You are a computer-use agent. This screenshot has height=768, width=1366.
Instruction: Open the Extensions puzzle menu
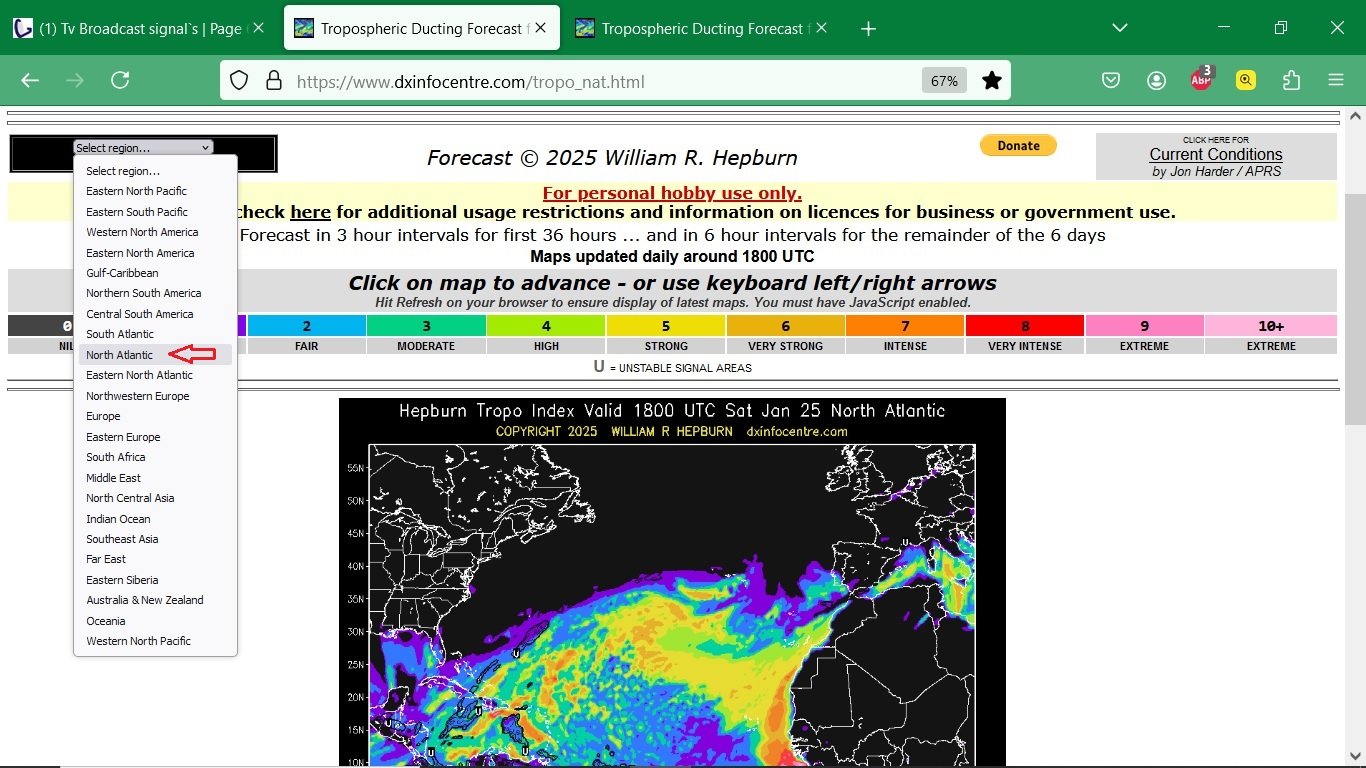click(1291, 81)
